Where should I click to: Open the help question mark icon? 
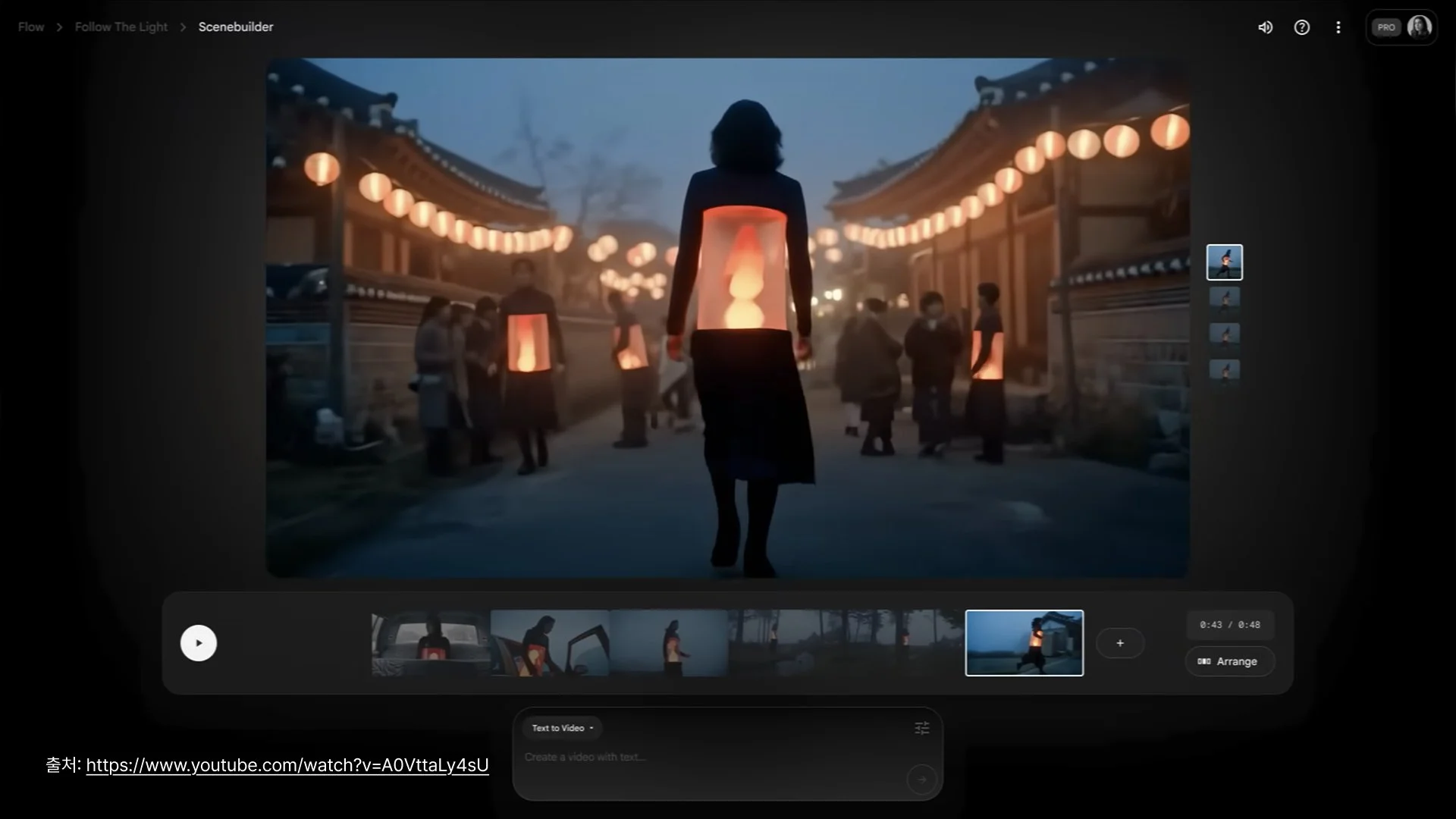pyautogui.click(x=1301, y=27)
